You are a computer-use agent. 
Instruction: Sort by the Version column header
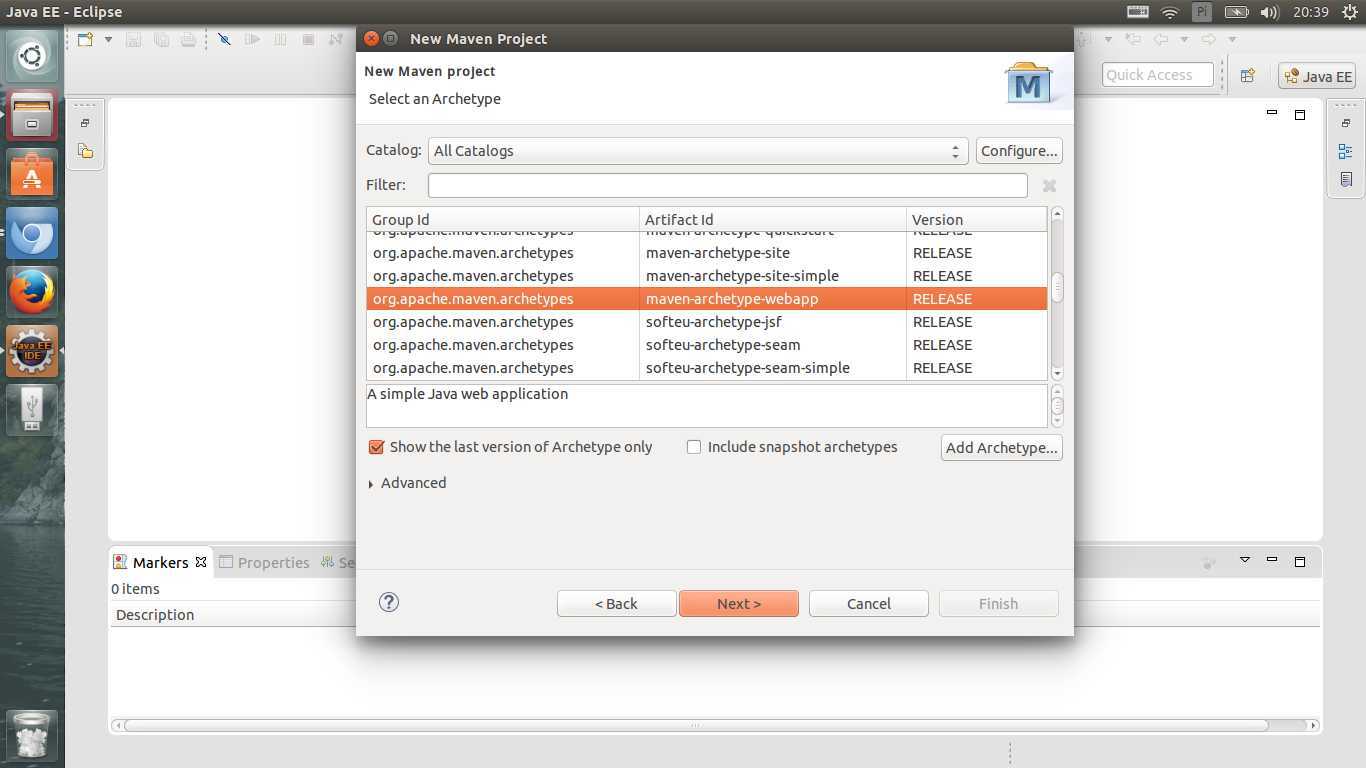pyautogui.click(x=976, y=220)
